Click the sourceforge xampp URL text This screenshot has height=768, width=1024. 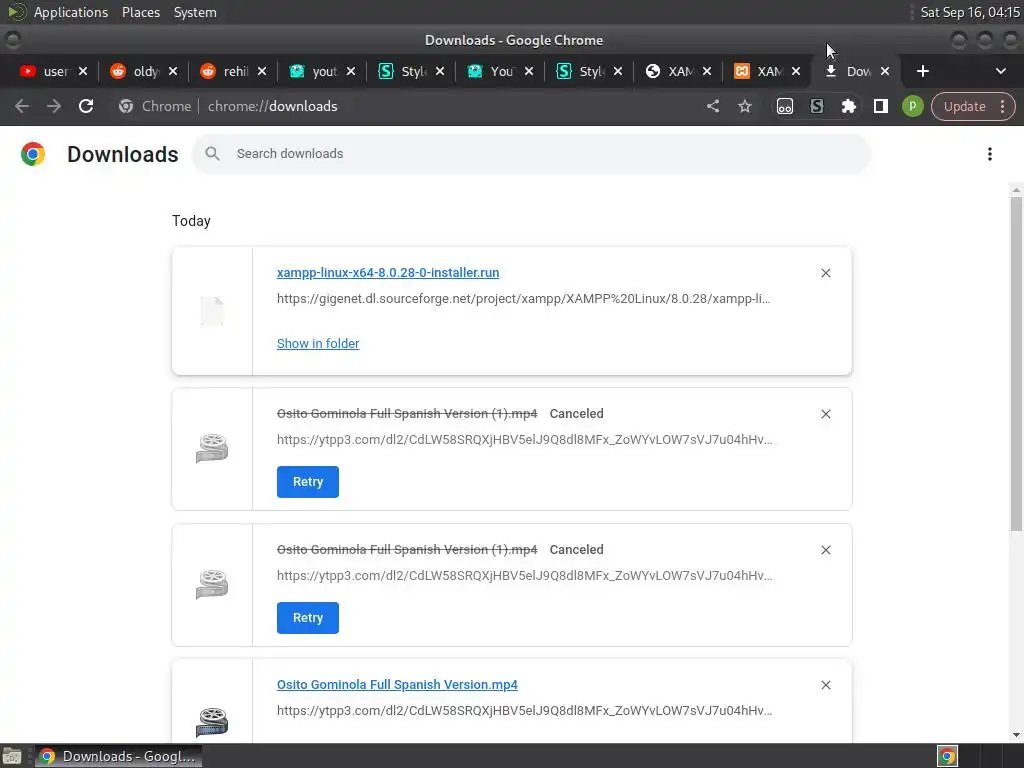(524, 298)
